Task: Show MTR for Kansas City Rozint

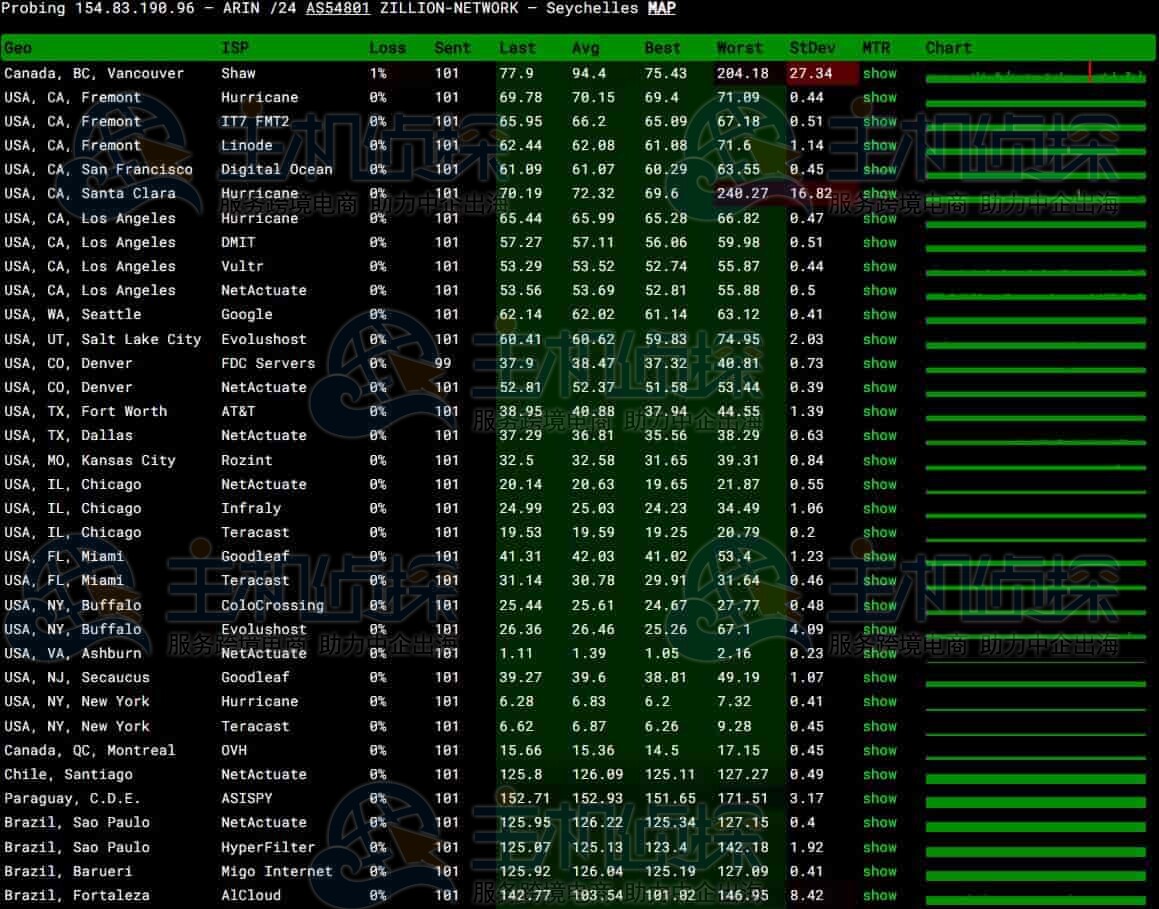Action: [880, 460]
